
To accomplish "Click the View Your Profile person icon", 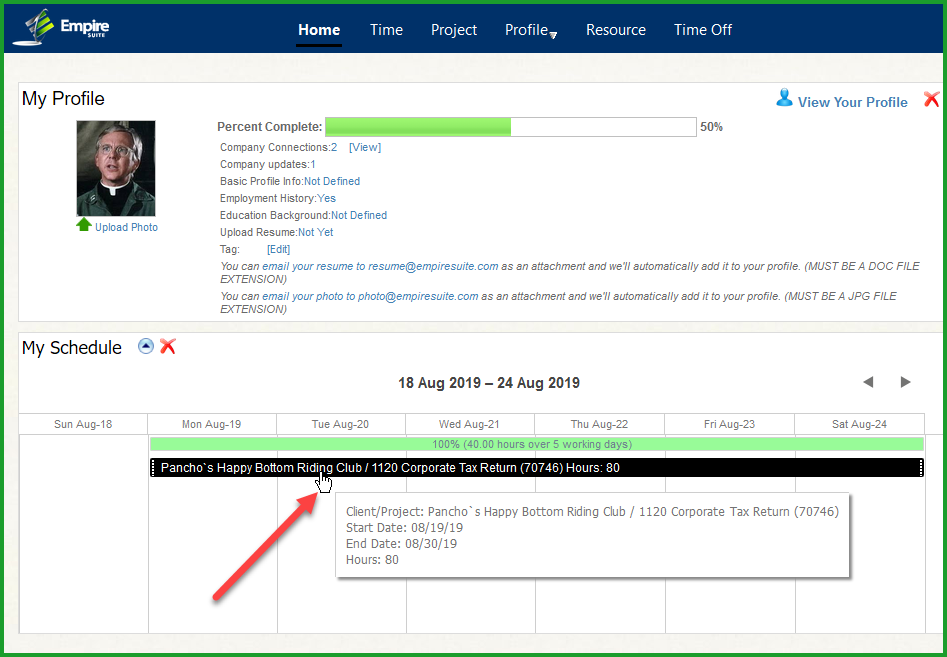I will click(785, 99).
